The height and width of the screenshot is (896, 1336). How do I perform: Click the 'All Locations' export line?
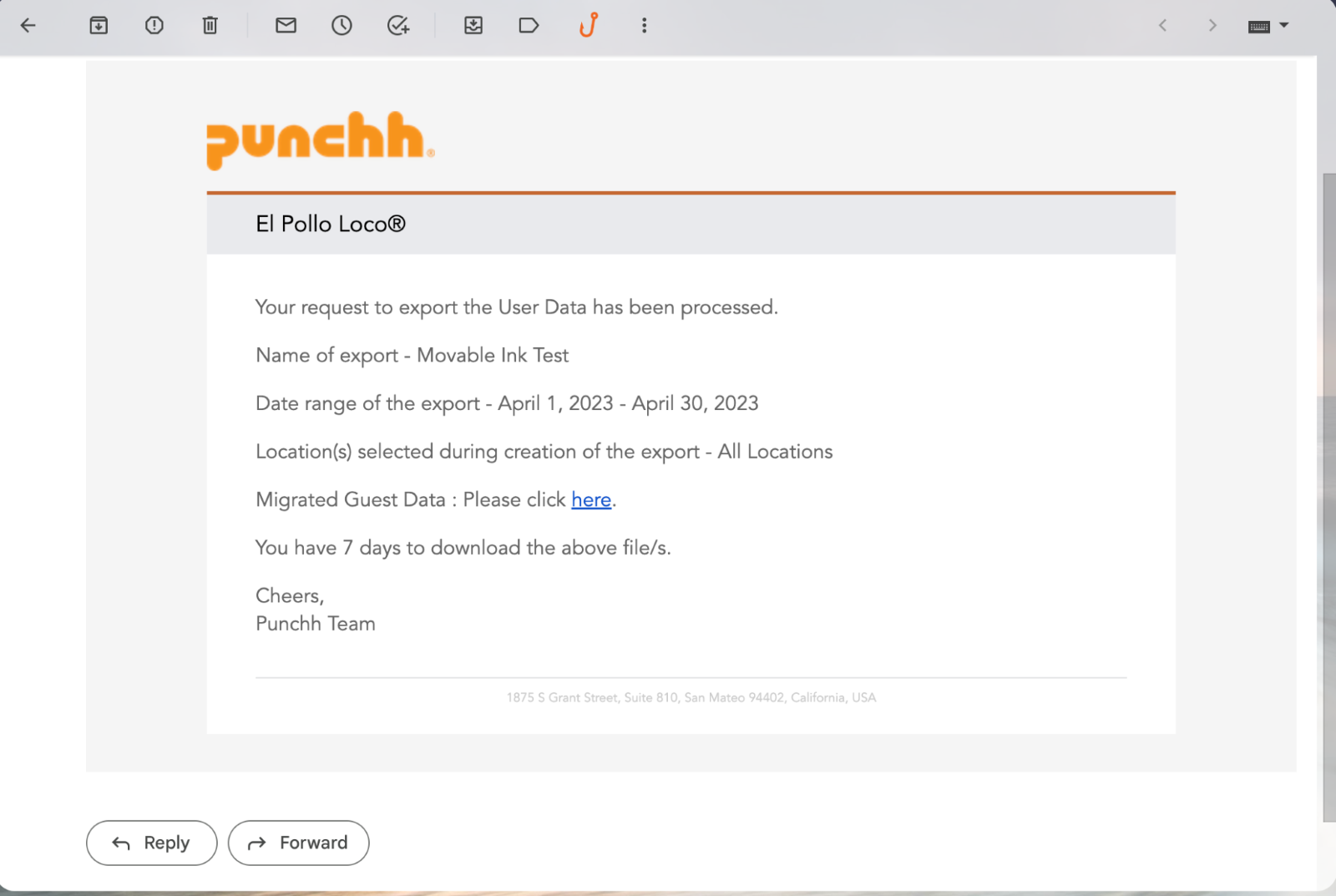[544, 452]
